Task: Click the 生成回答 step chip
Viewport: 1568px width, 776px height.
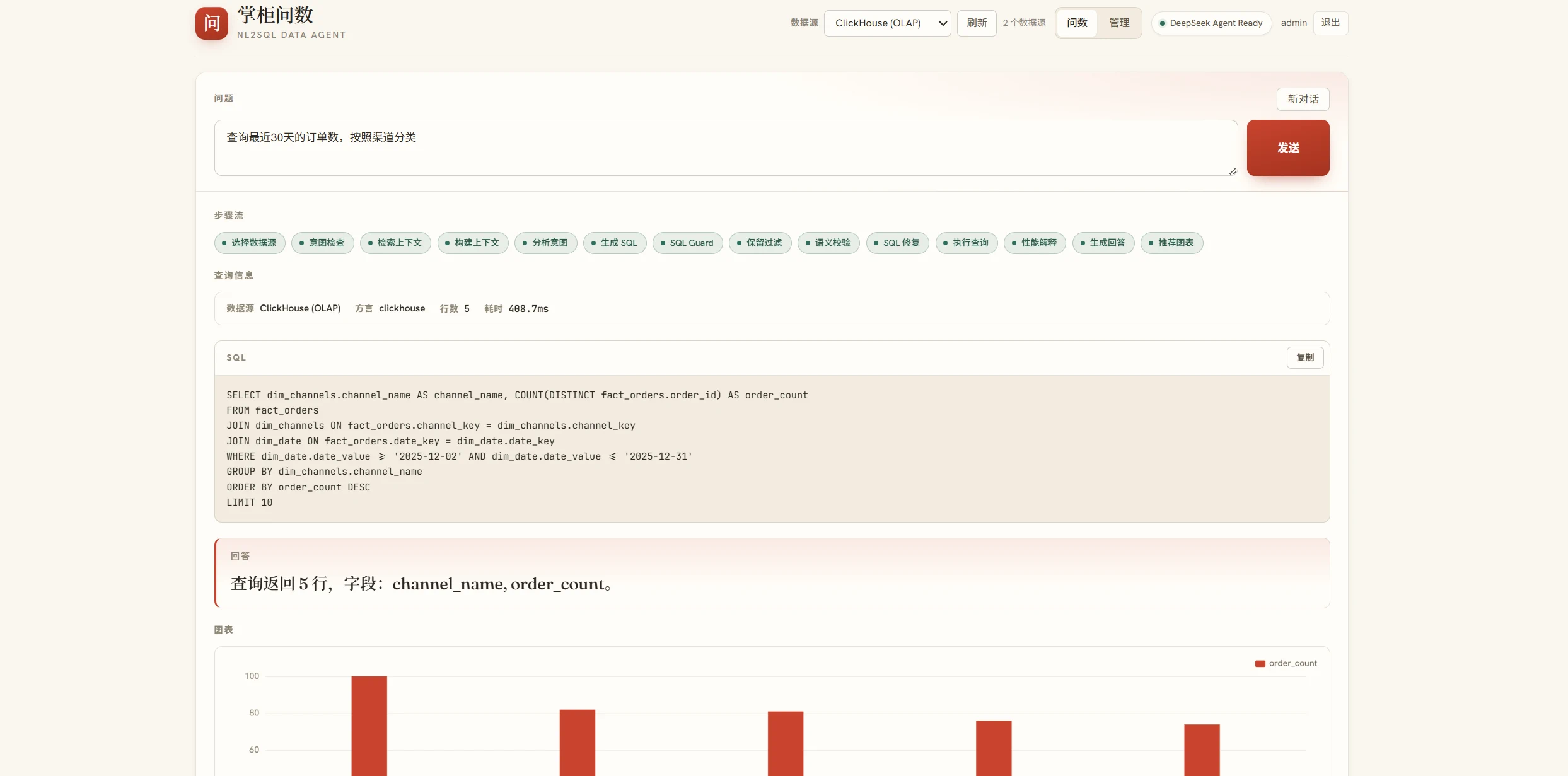Action: pyautogui.click(x=1103, y=243)
